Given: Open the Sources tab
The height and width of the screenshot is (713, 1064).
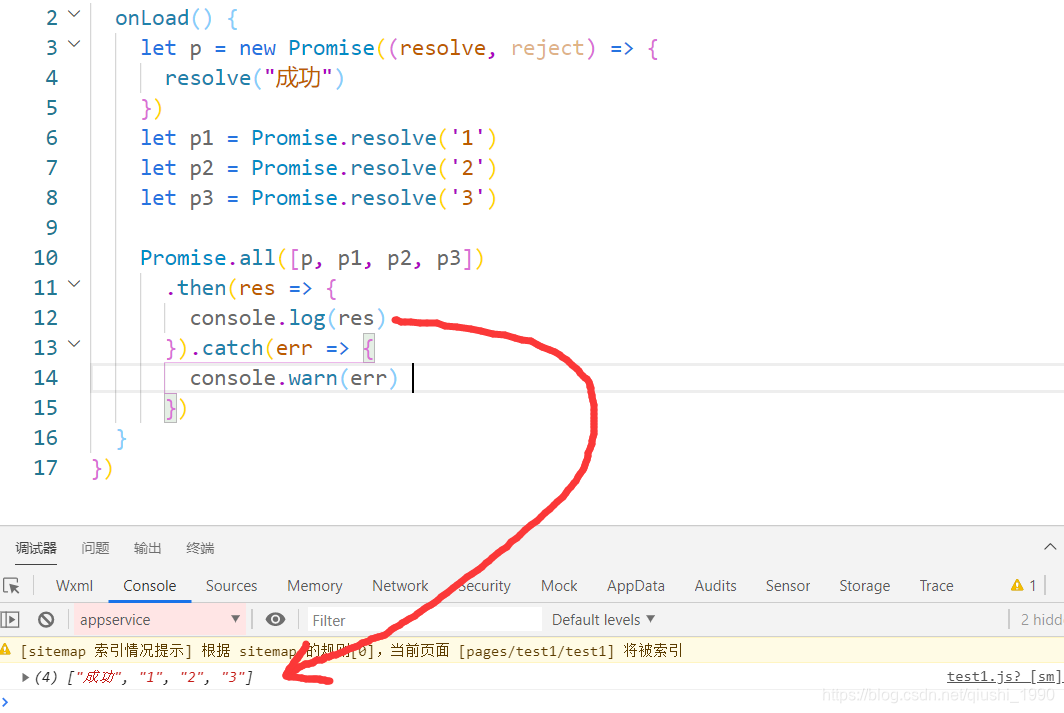Looking at the screenshot, I should pyautogui.click(x=231, y=585).
